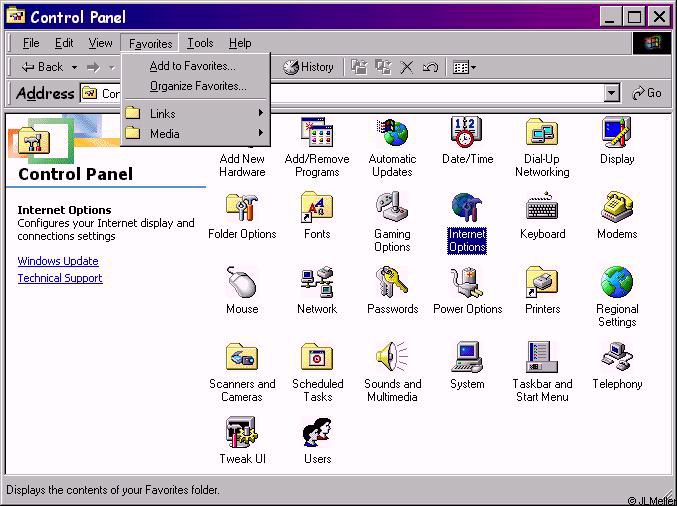677x506 pixels.
Task: Select the Regional Settings globe icon
Action: tap(617, 282)
